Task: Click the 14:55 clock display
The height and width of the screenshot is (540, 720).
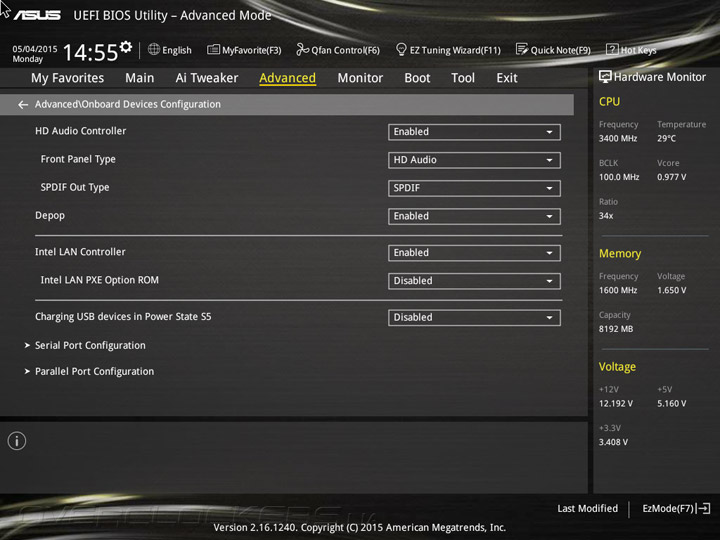Action: pyautogui.click(x=90, y=52)
